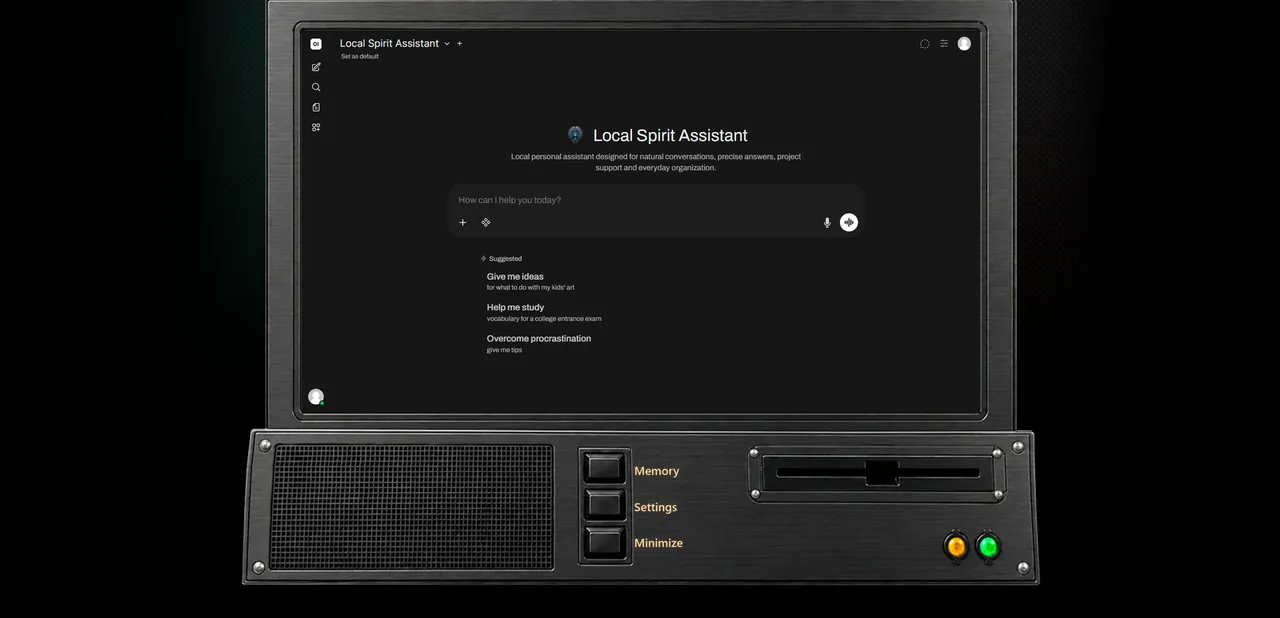Click the horizontal slider knob on console
This screenshot has width=1280, height=618.
882,472
